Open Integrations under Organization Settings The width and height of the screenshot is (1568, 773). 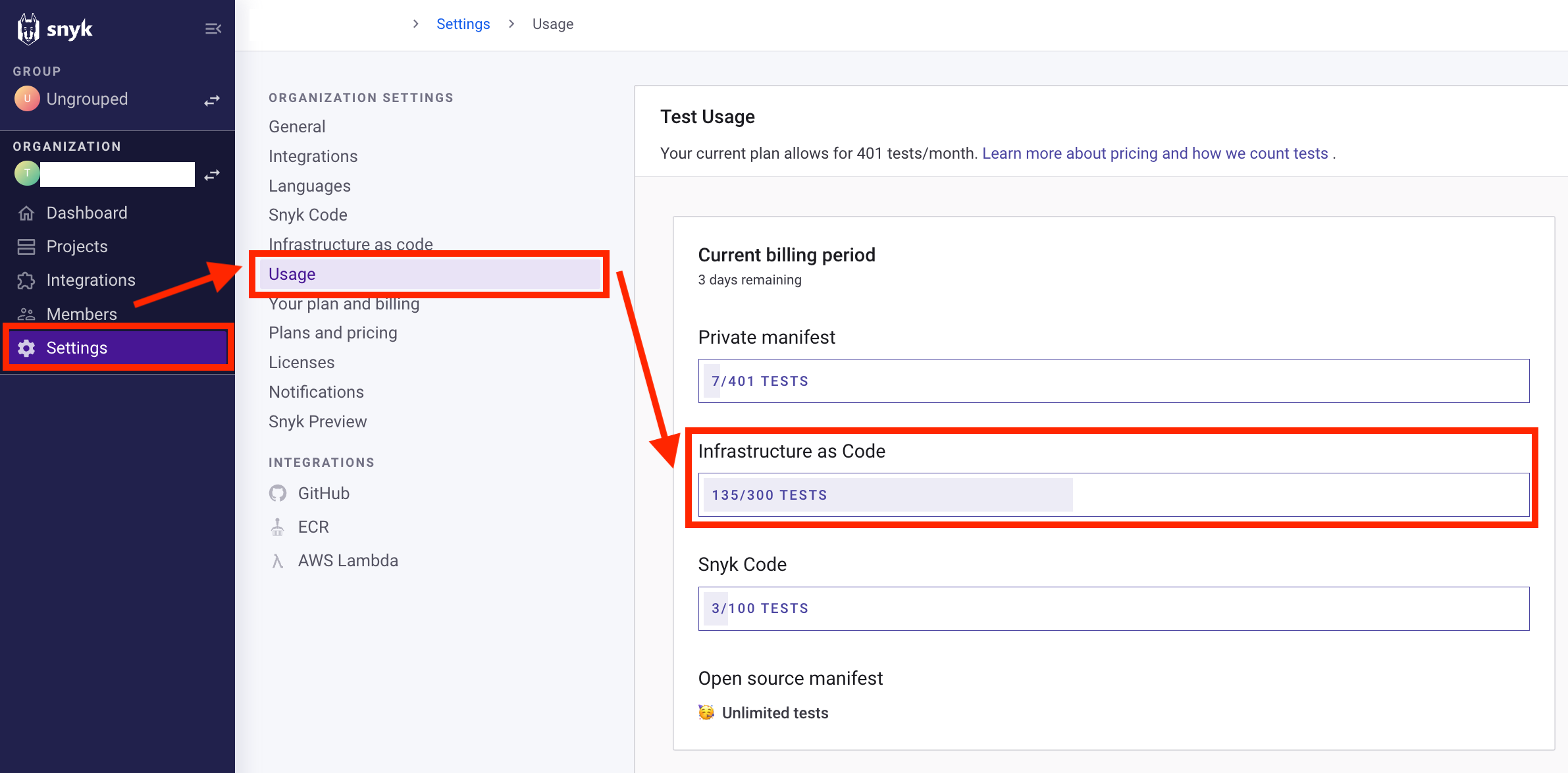pyautogui.click(x=313, y=156)
